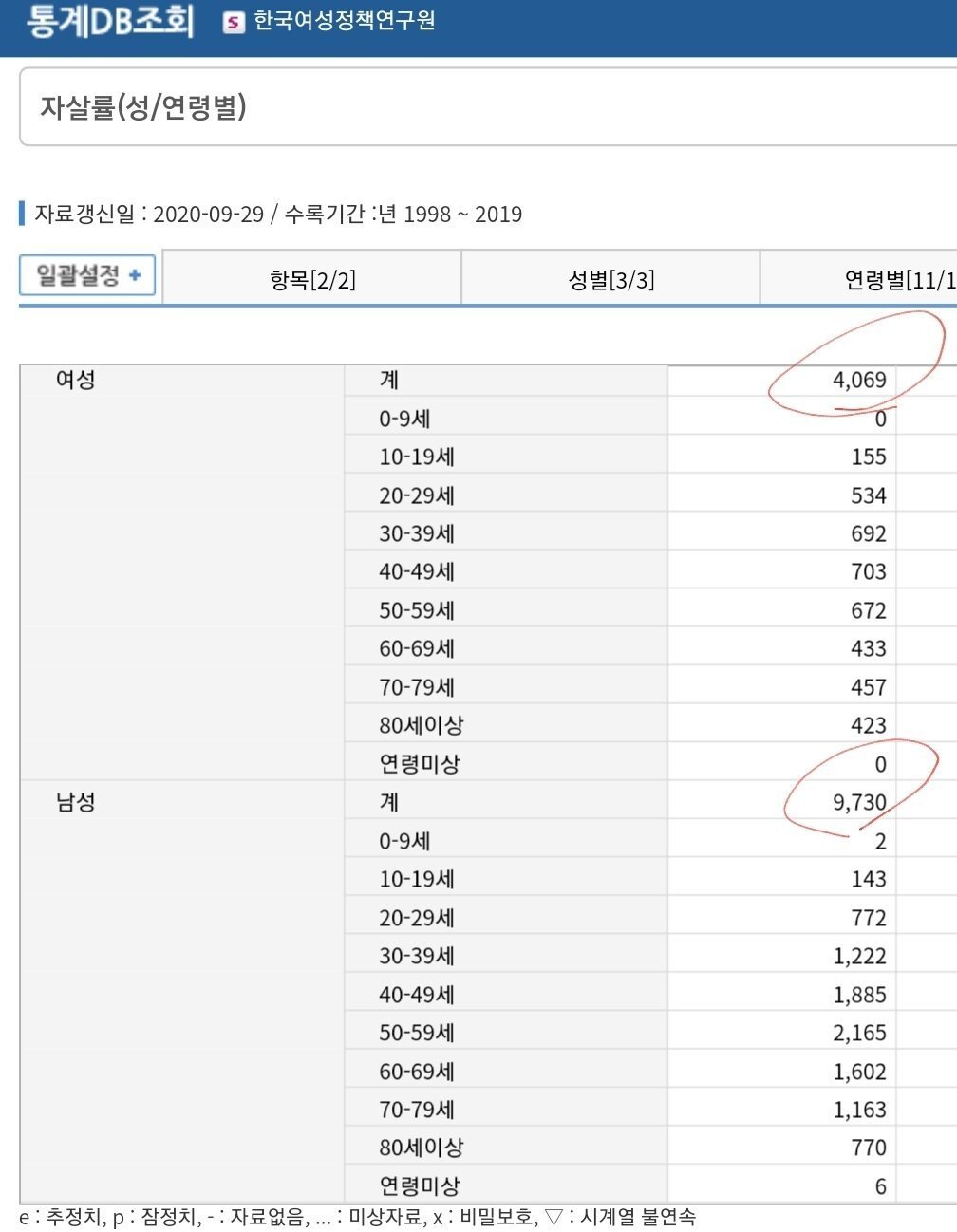Select the 여성 row group header

(x=76, y=380)
